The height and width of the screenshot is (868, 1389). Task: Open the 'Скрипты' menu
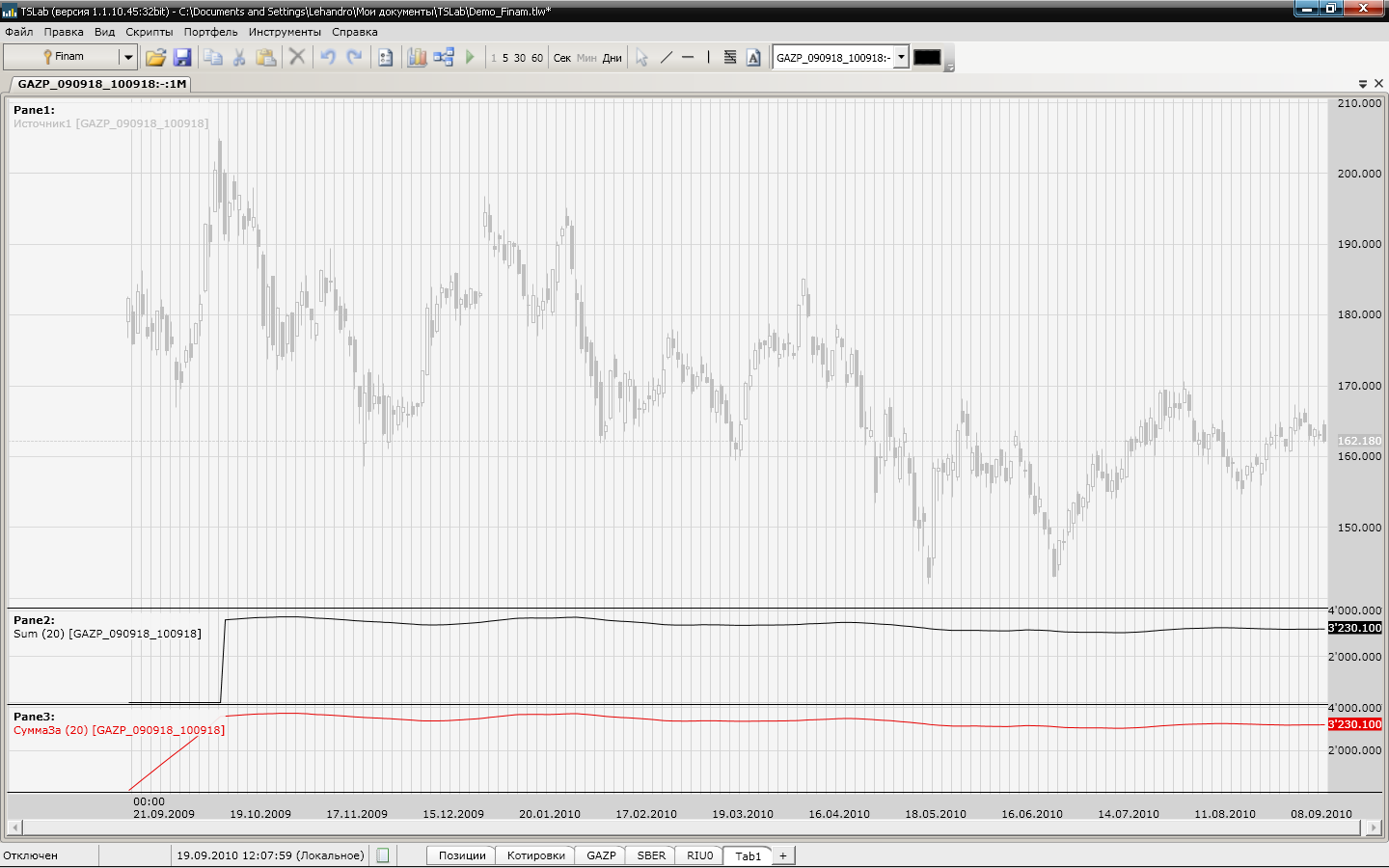pyautogui.click(x=150, y=32)
